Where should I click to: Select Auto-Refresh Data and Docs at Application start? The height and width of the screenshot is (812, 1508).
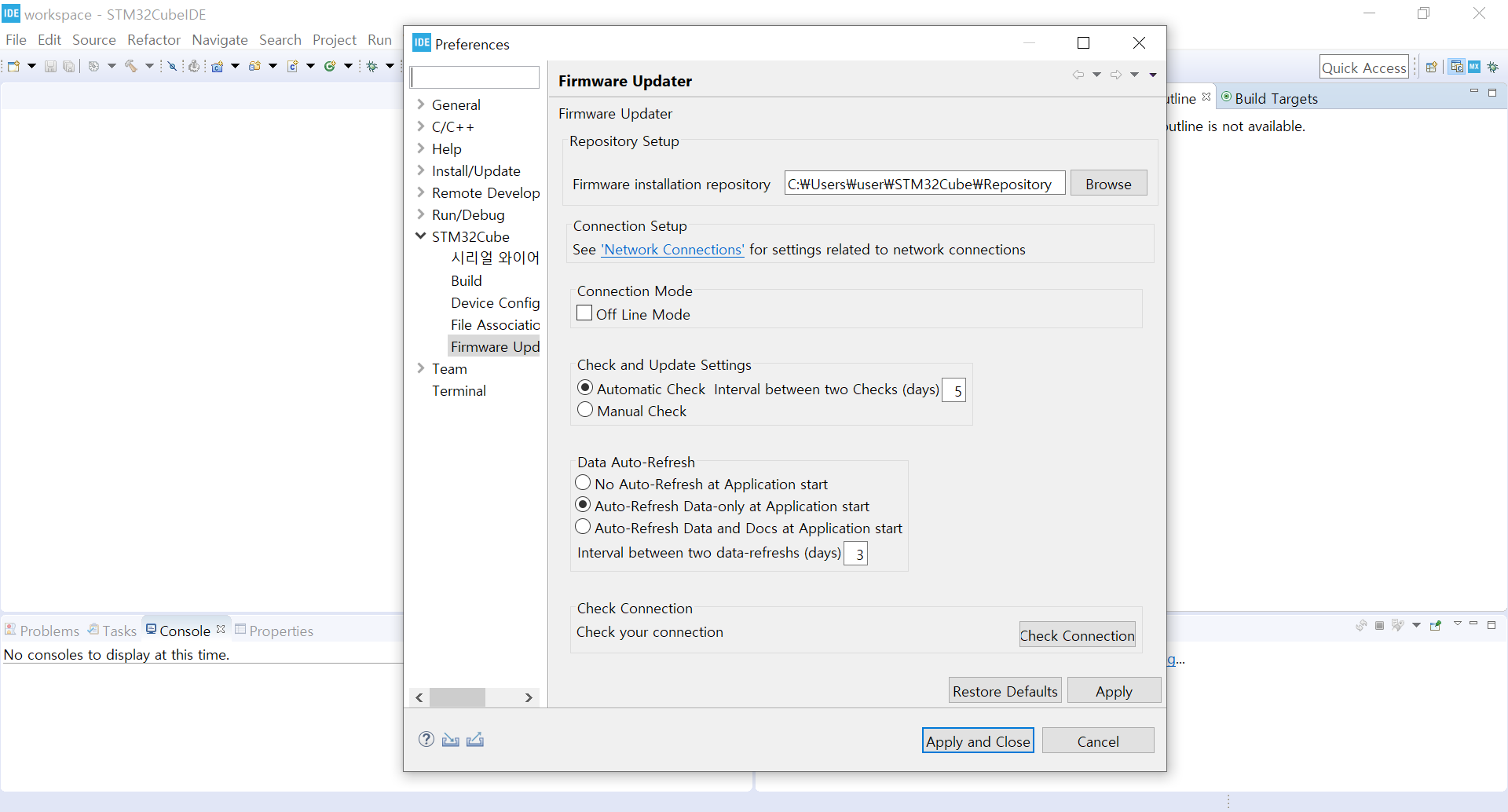point(583,527)
